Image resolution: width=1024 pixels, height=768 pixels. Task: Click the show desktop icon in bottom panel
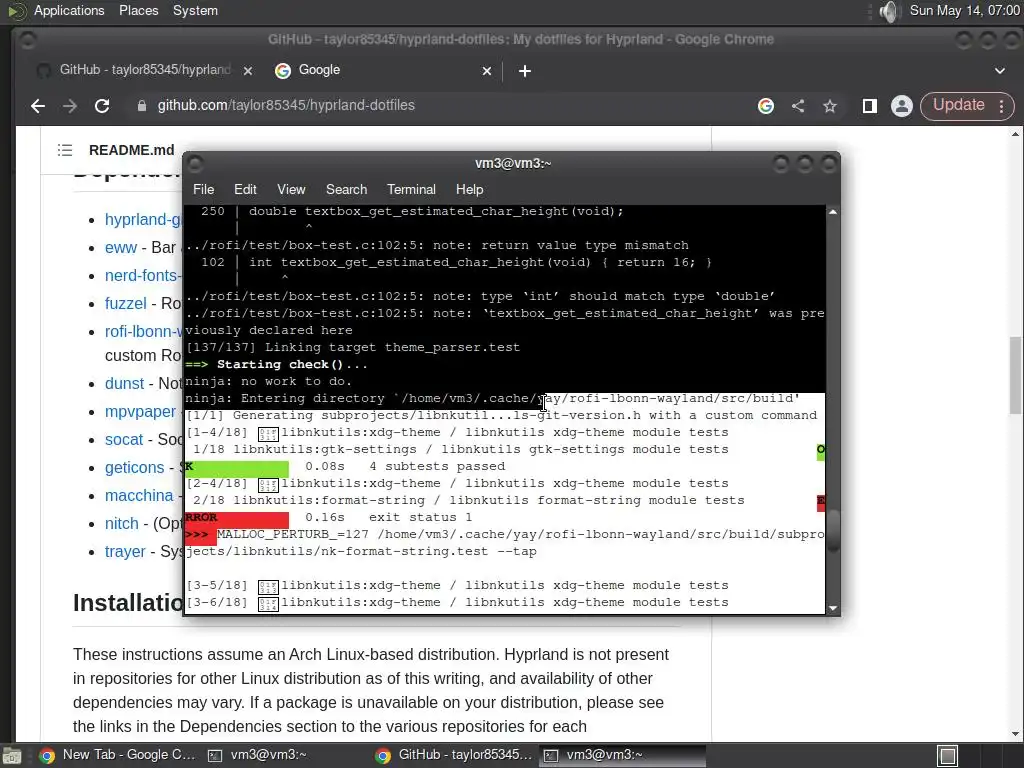10,756
